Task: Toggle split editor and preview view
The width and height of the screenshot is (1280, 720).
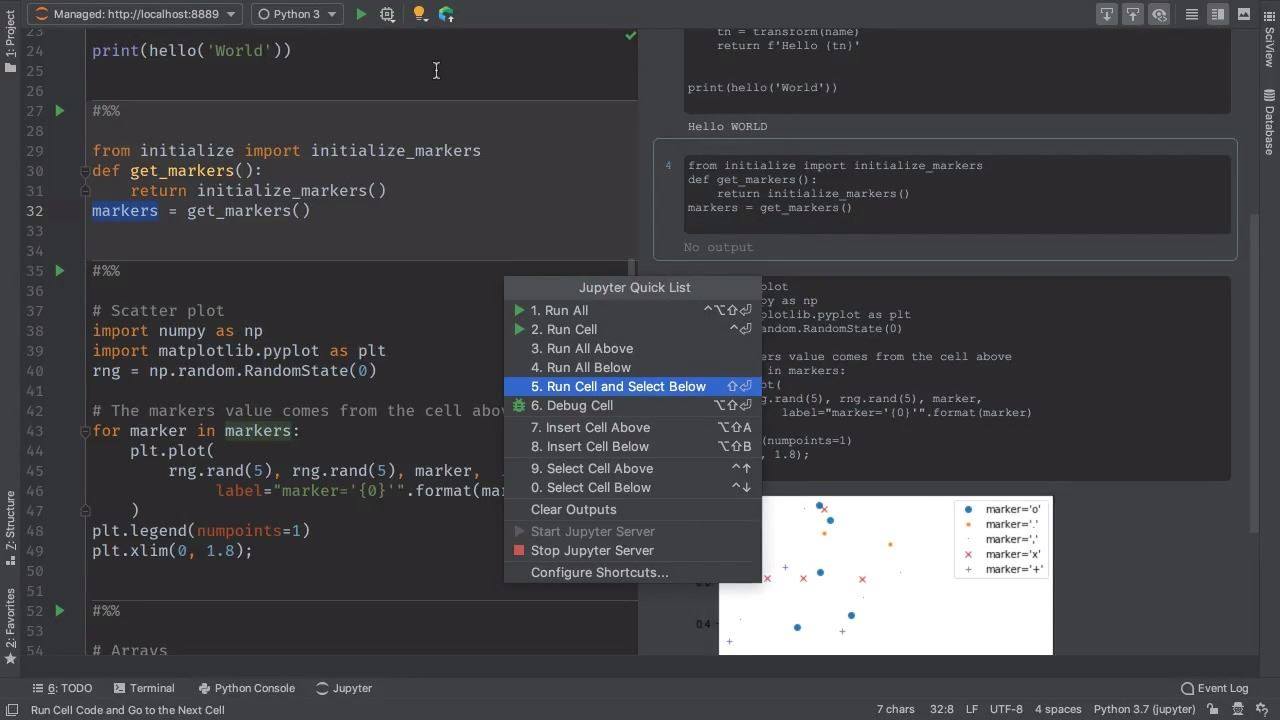Action: pos(1218,14)
